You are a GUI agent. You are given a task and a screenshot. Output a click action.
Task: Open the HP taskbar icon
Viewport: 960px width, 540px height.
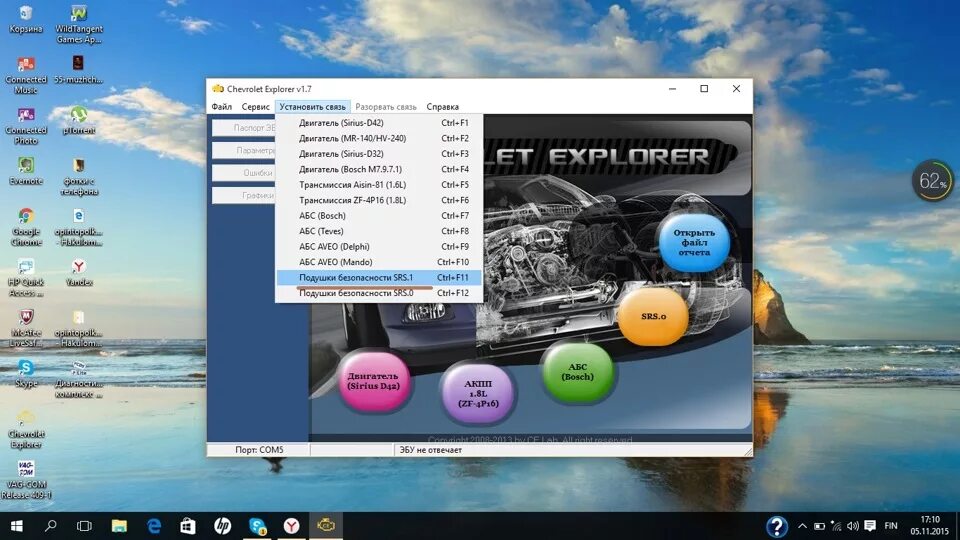tap(222, 526)
